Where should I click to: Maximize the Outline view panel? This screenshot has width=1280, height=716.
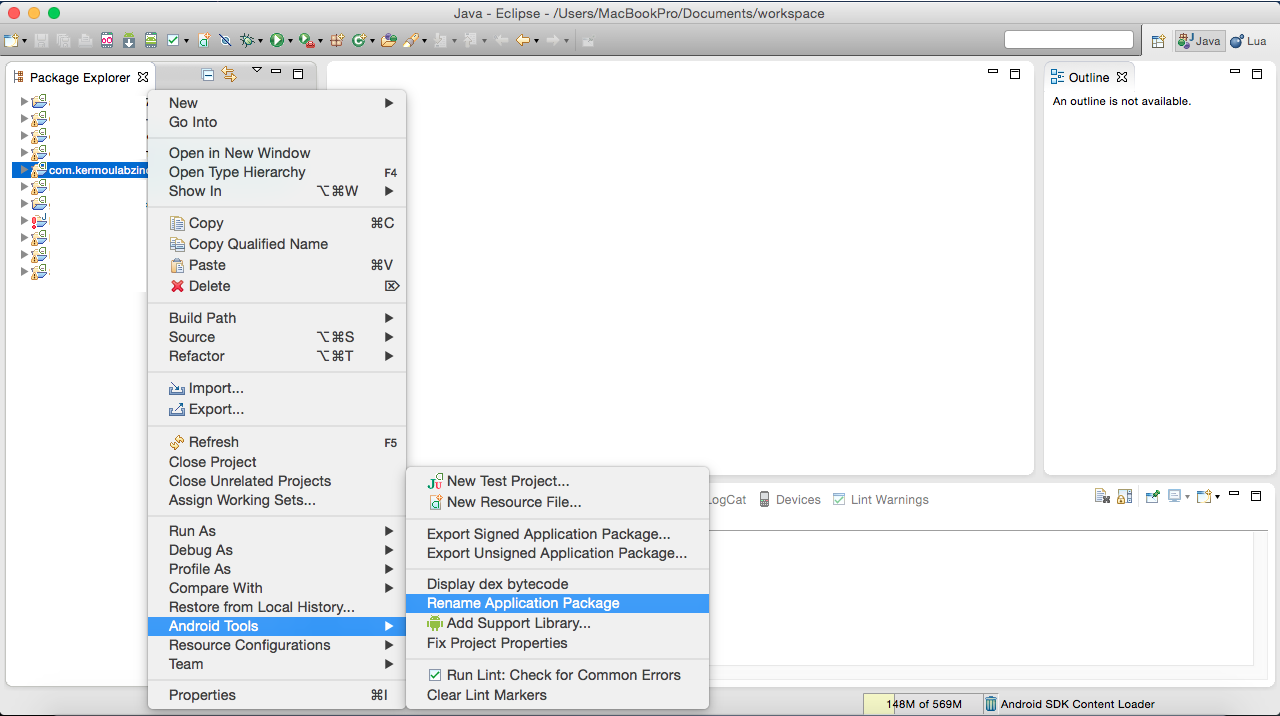tap(1256, 74)
